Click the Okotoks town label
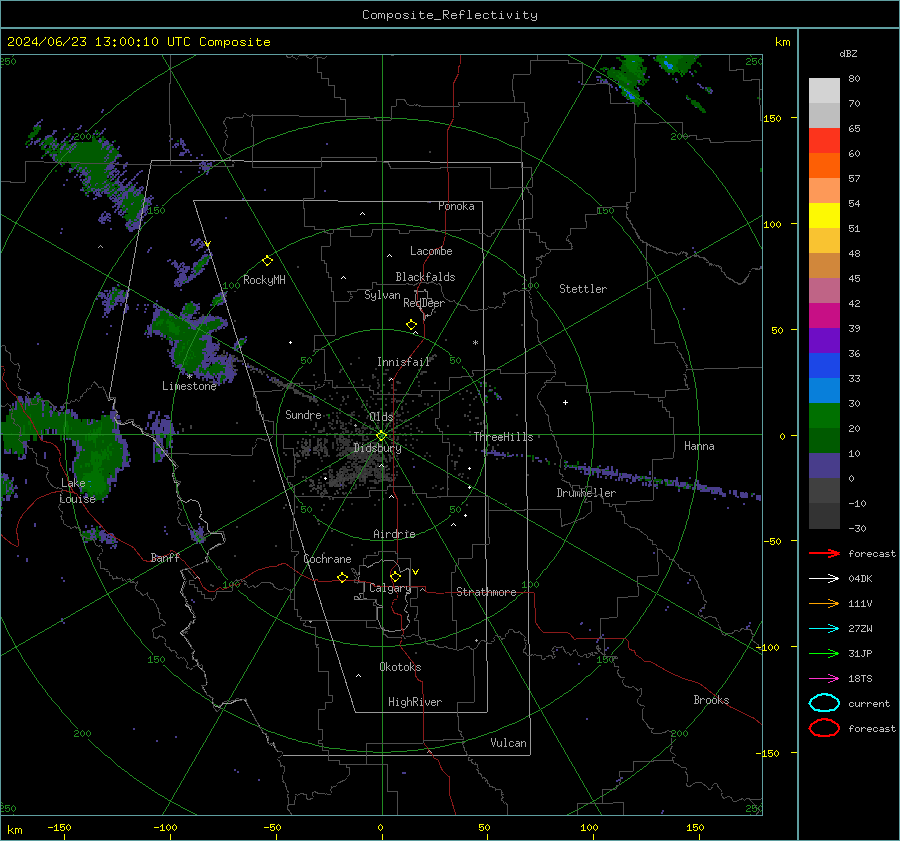This screenshot has width=900, height=841. pos(400,667)
